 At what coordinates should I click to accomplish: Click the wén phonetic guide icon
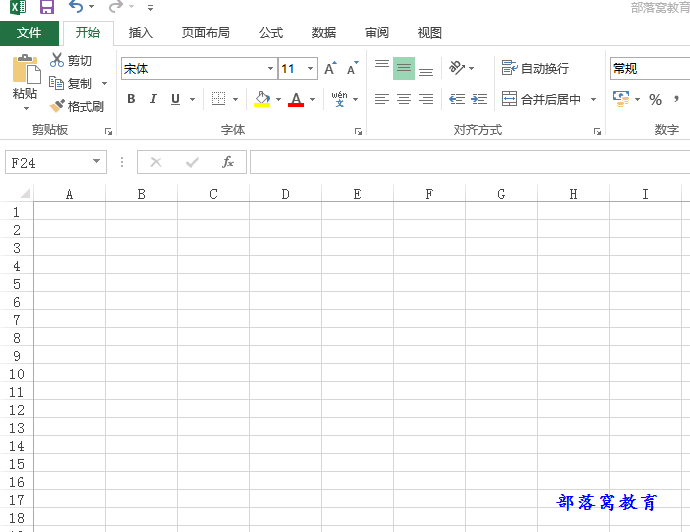339,99
